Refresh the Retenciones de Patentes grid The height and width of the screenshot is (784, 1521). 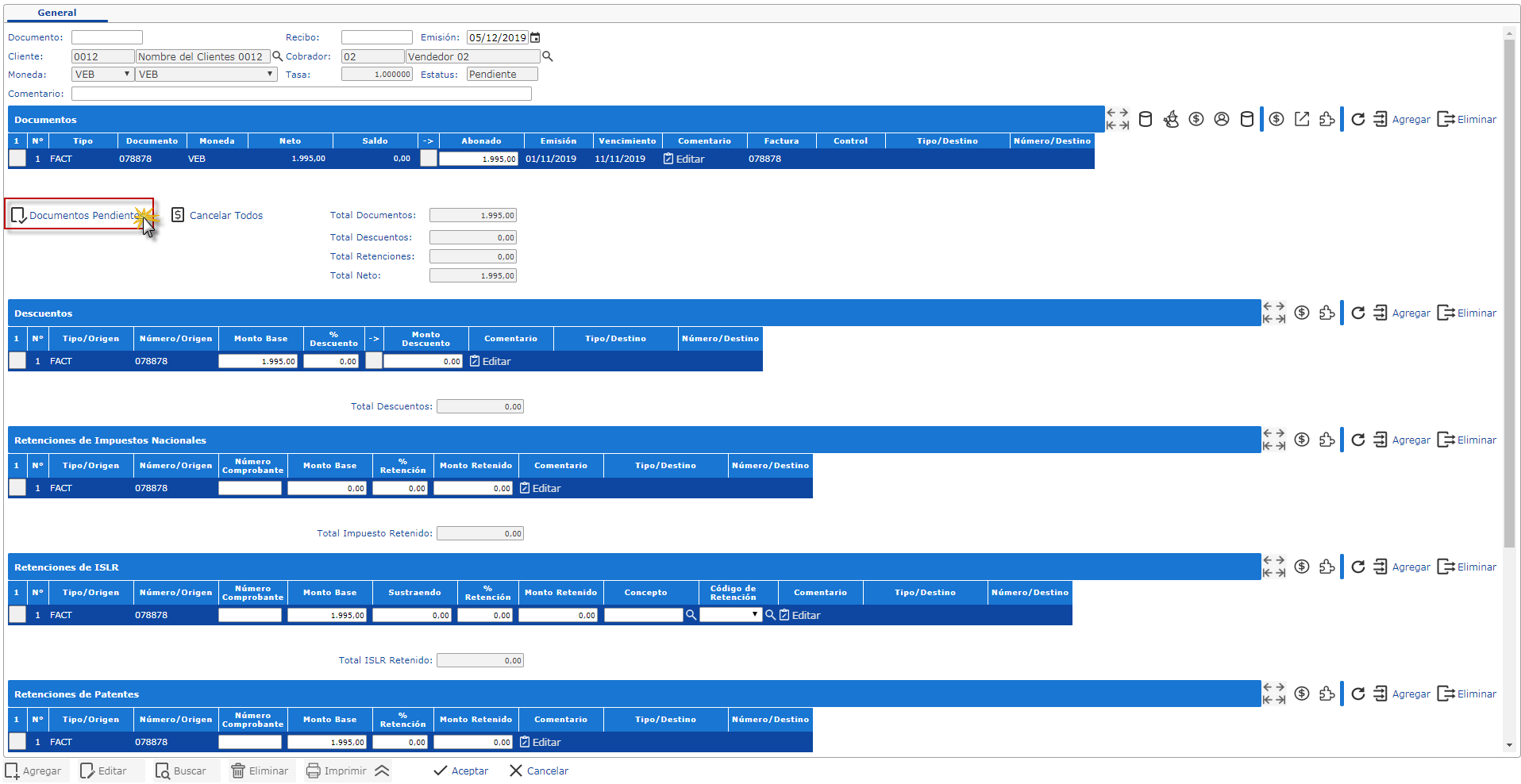tap(1358, 694)
